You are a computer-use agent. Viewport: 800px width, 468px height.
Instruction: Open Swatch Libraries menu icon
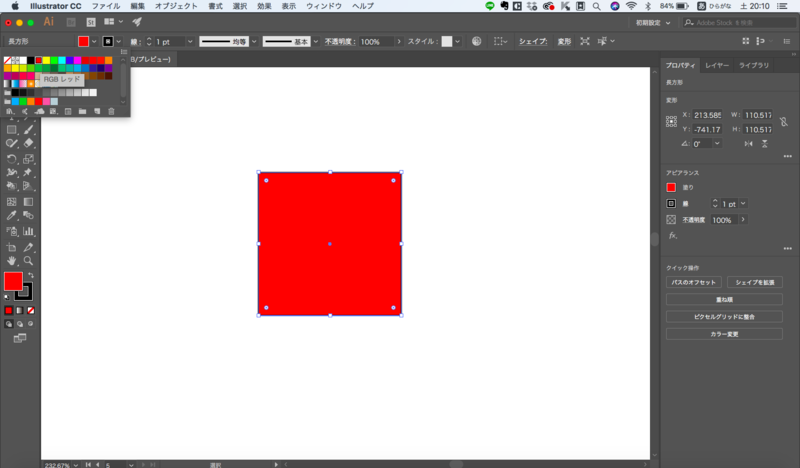(10, 111)
